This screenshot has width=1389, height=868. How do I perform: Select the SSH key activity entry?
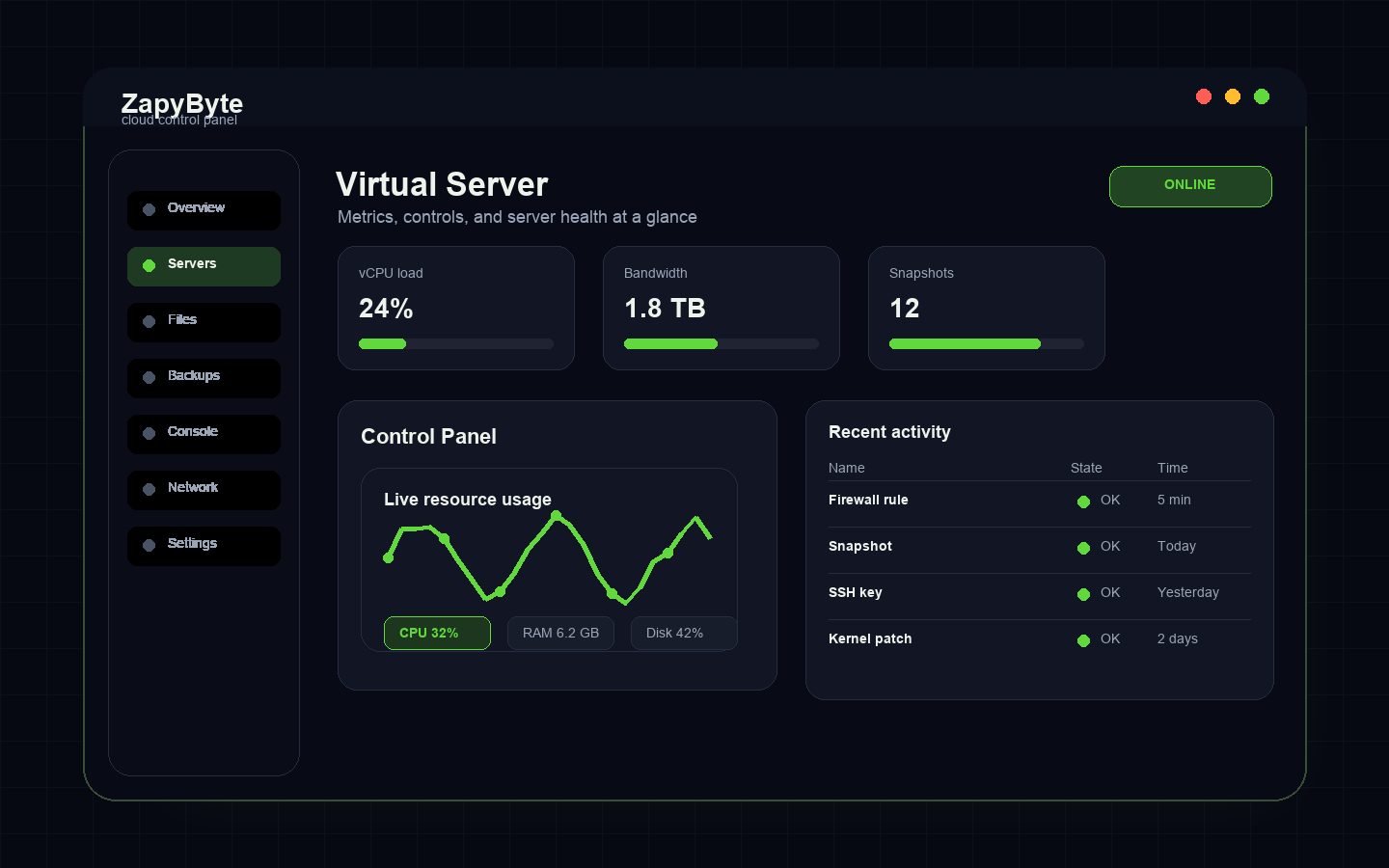[x=1040, y=597]
